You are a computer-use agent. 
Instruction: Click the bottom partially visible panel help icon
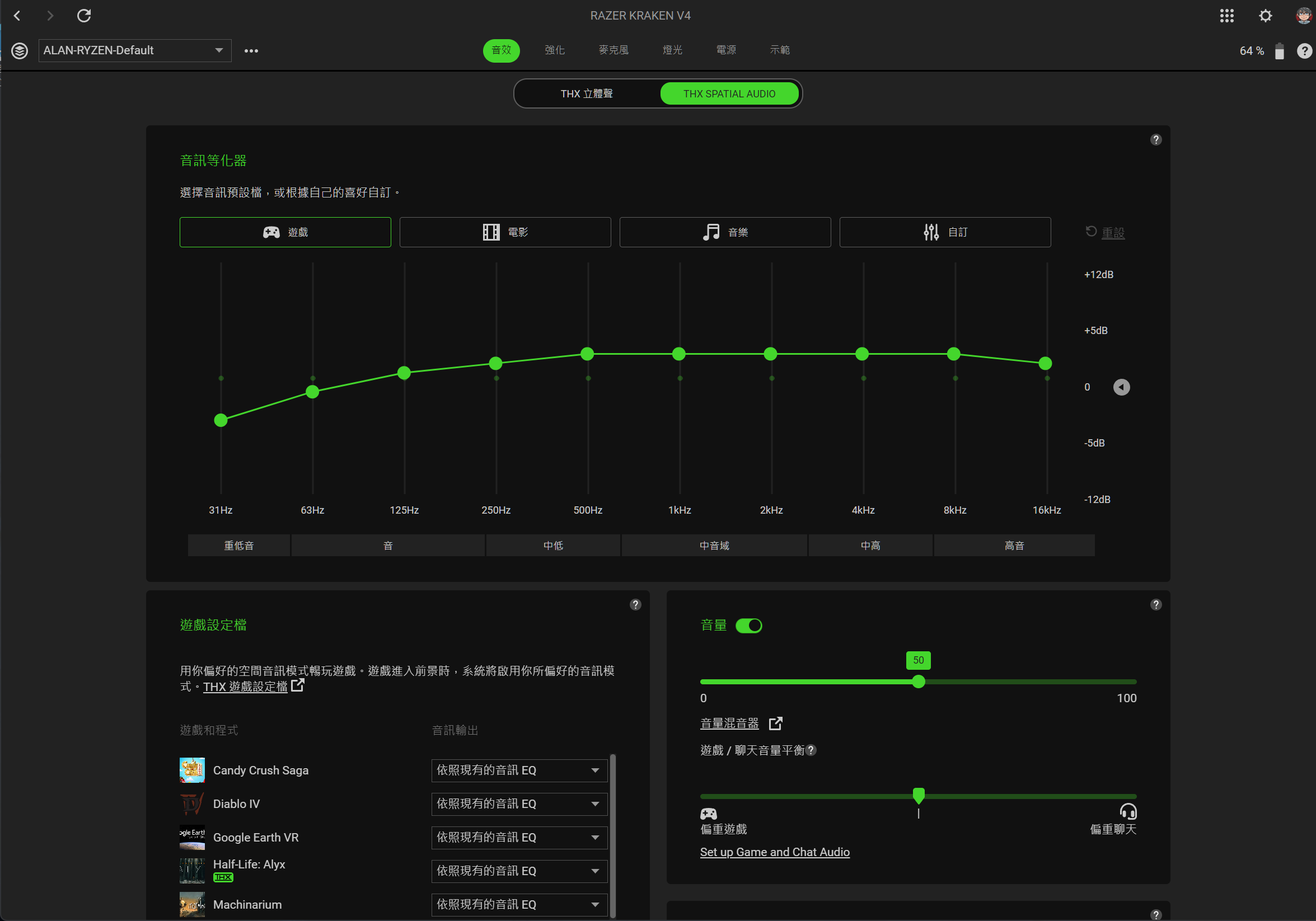tap(1155, 915)
